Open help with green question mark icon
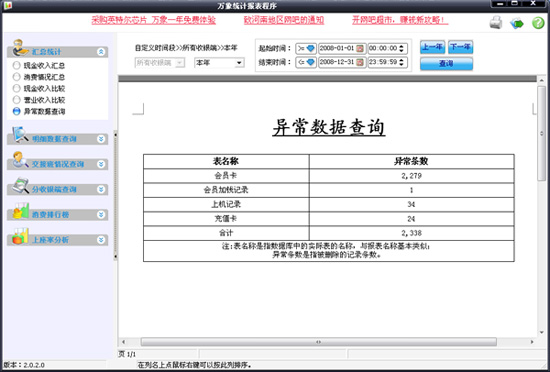 coord(538,23)
